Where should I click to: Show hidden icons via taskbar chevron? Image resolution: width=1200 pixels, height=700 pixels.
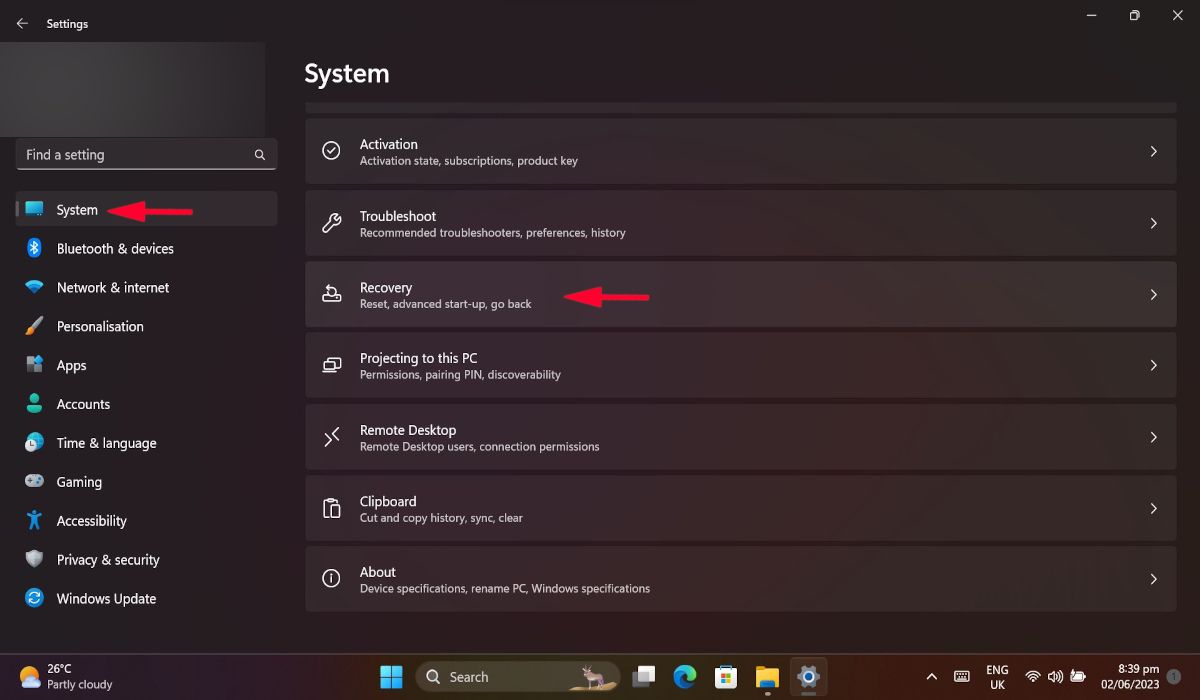tap(931, 677)
